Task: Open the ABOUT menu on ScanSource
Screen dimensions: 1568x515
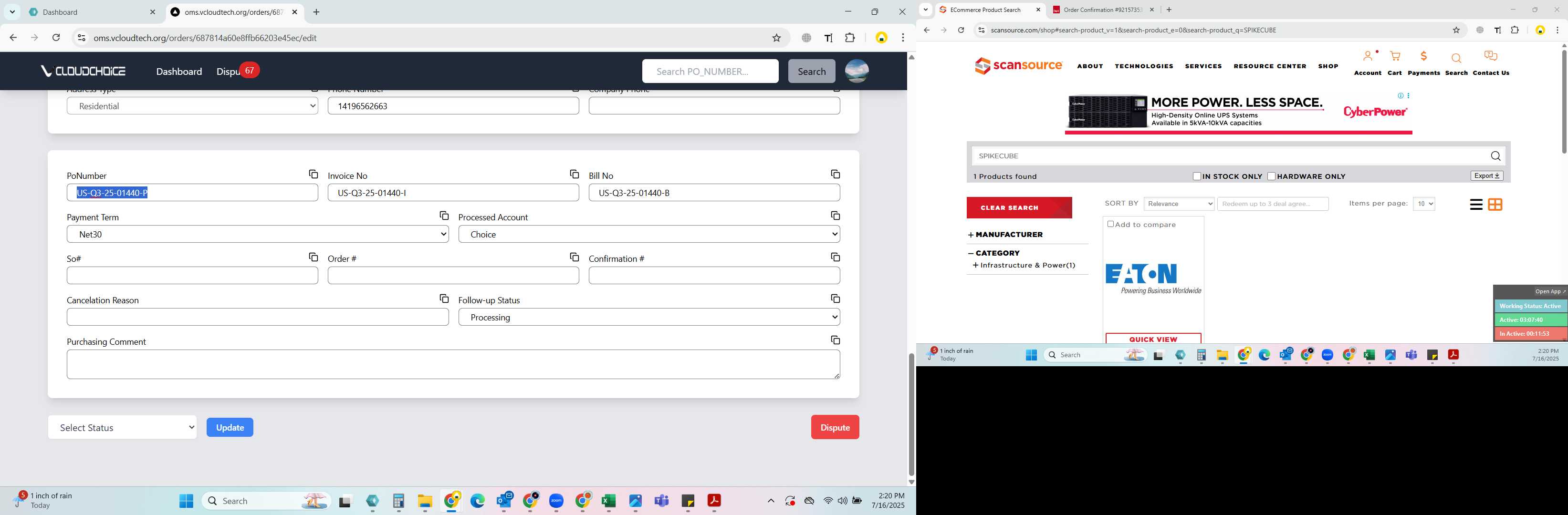Action: tap(1089, 66)
